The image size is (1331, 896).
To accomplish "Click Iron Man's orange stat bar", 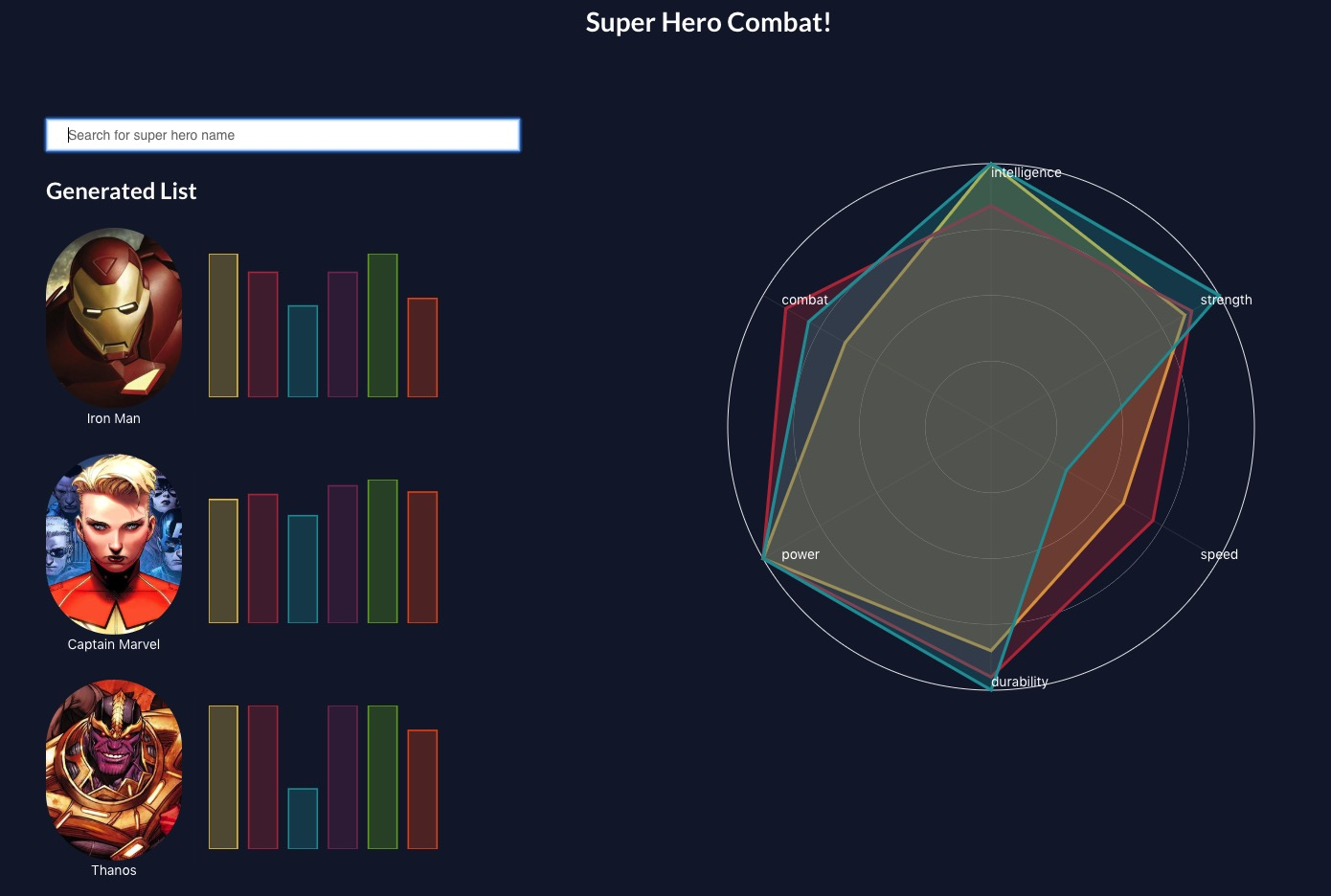I will pyautogui.click(x=422, y=347).
